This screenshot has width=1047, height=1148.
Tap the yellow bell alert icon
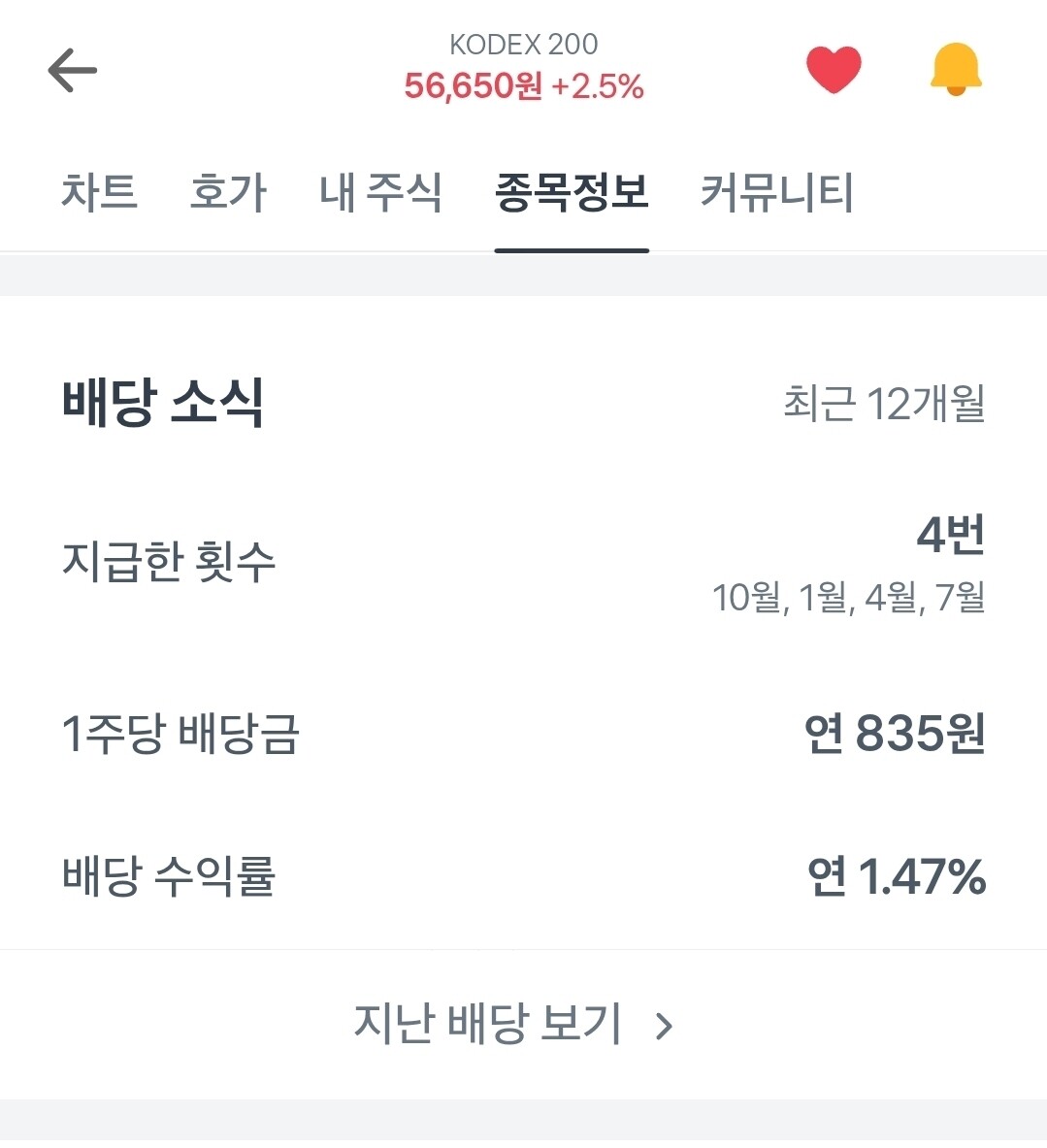point(956,70)
